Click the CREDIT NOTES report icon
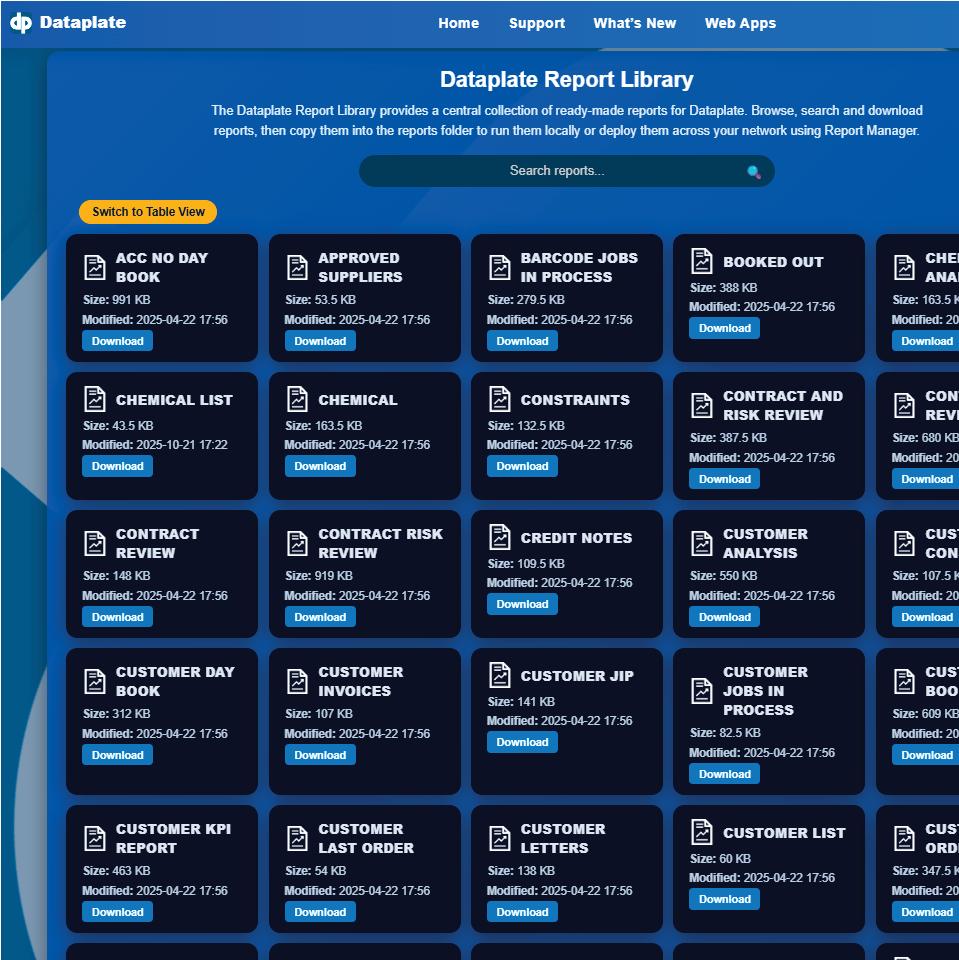This screenshot has height=960, width=959. click(x=499, y=537)
